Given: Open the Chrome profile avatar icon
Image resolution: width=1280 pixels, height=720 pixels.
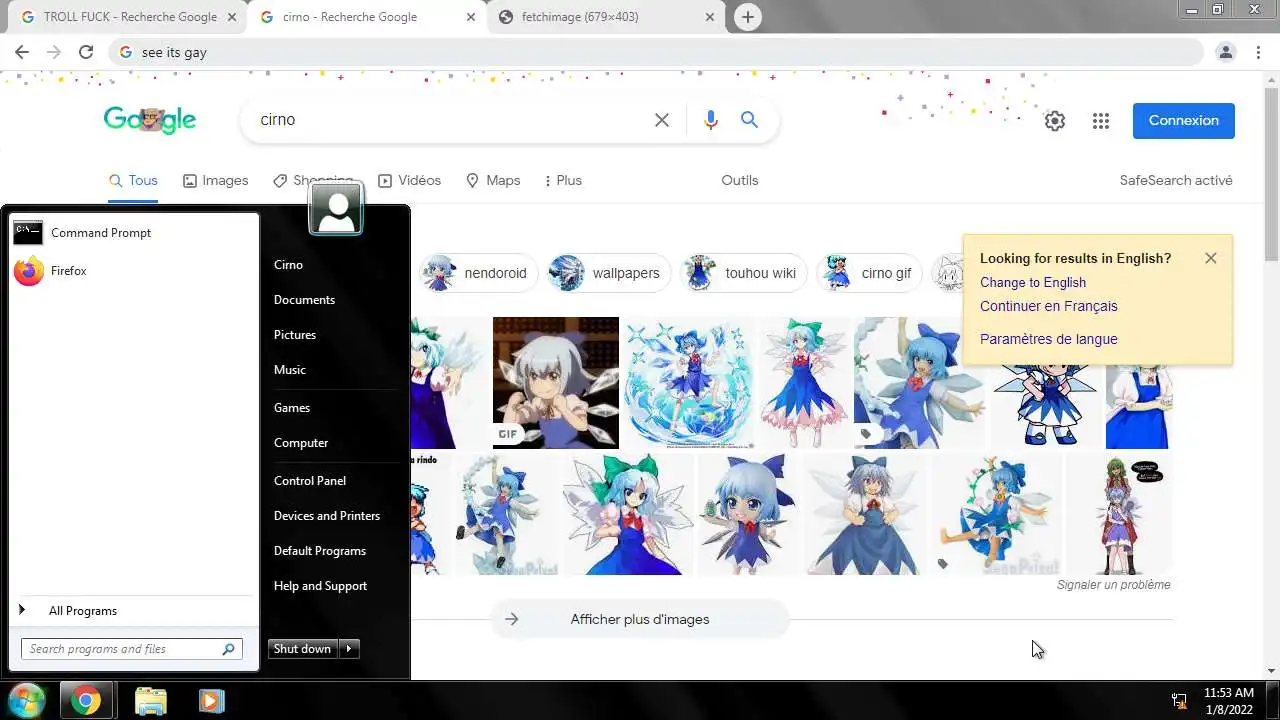Looking at the screenshot, I should 1225,52.
